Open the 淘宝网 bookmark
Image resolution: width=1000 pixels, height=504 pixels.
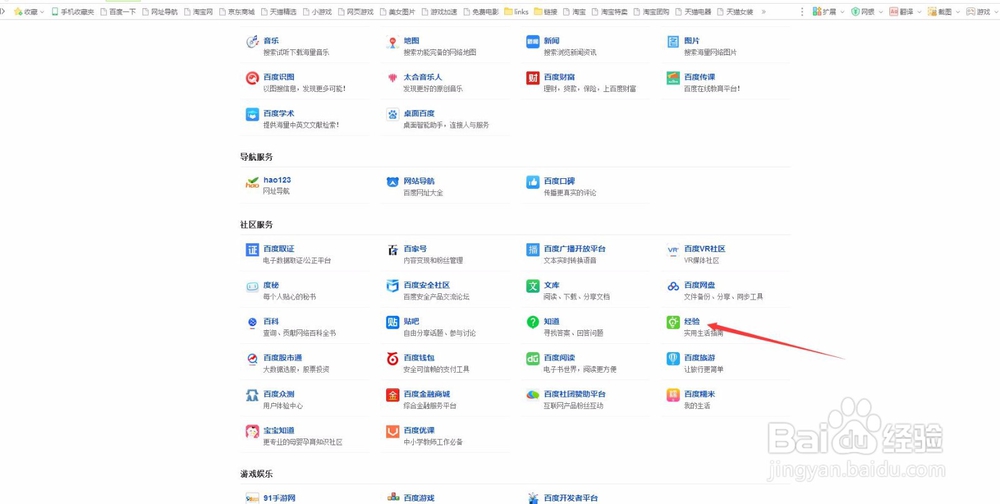[x=198, y=11]
